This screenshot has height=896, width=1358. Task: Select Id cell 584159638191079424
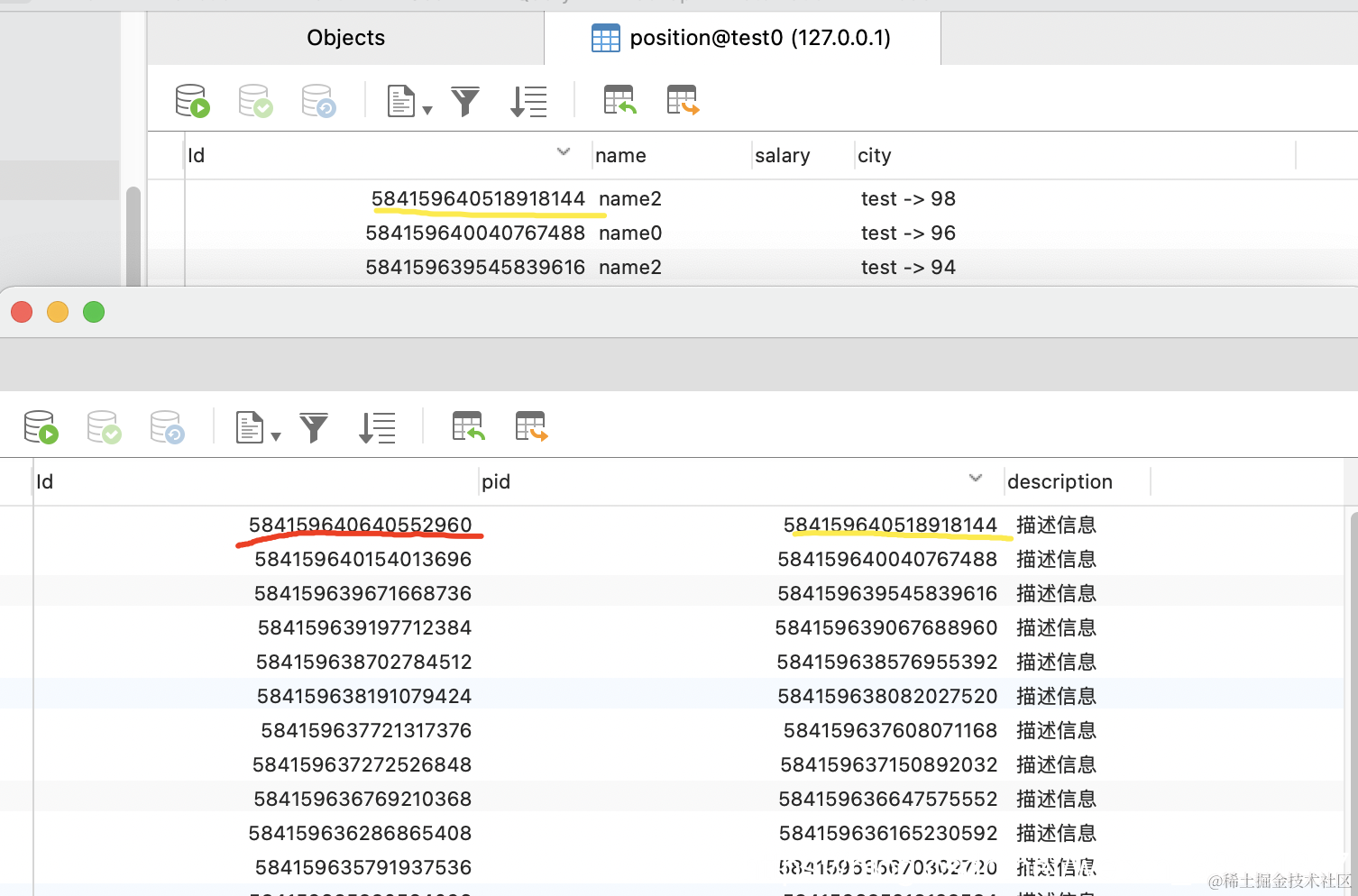pyautogui.click(x=364, y=696)
